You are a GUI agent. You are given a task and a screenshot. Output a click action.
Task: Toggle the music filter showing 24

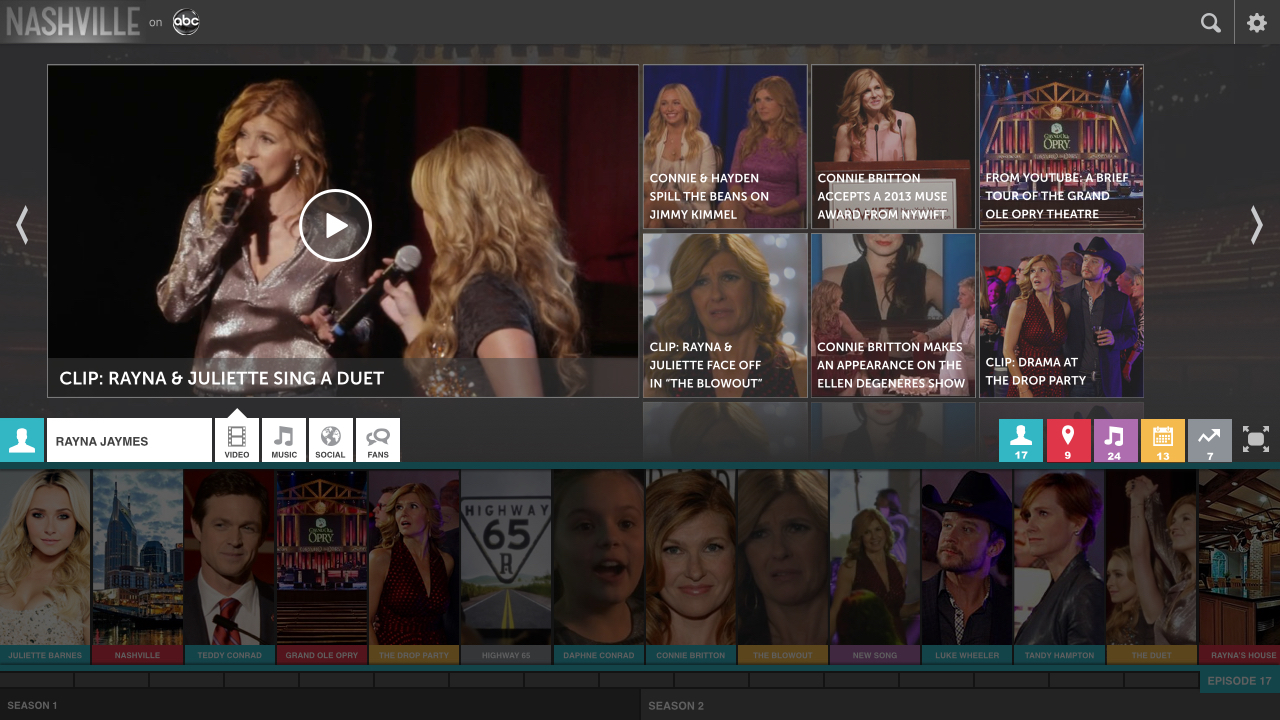[x=1115, y=440]
